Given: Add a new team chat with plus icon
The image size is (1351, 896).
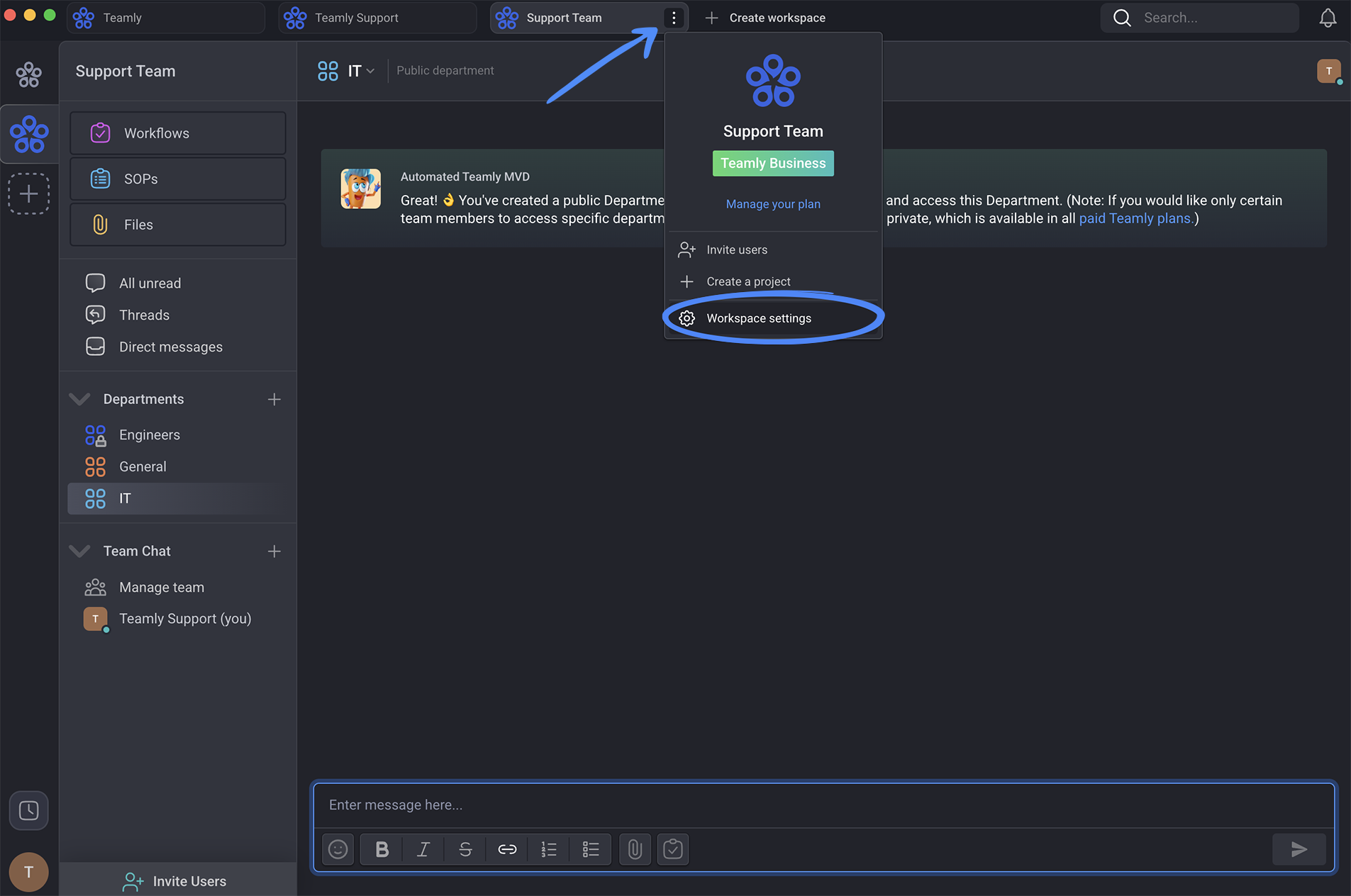Looking at the screenshot, I should (274, 551).
